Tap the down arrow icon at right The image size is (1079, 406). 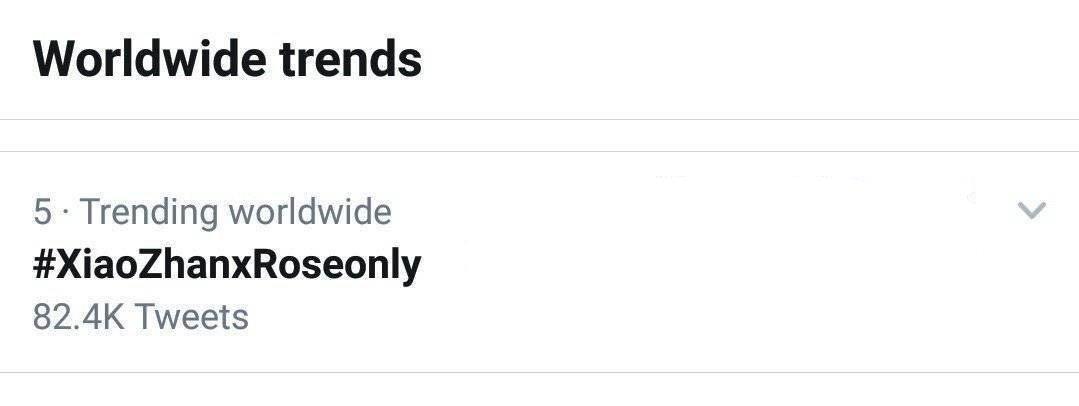1031,210
